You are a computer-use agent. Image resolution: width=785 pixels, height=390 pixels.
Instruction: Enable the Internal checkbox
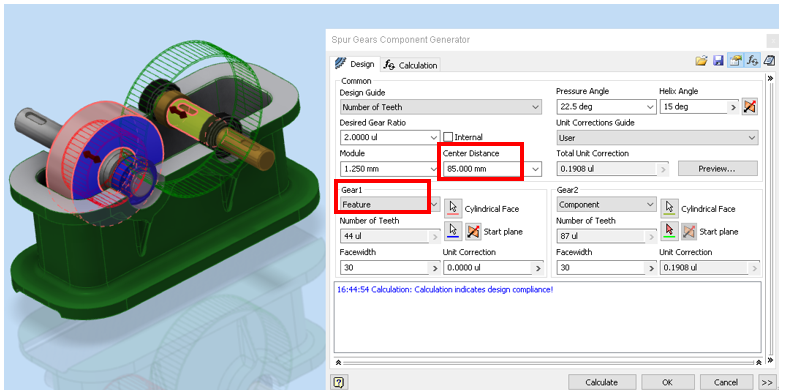(448, 137)
